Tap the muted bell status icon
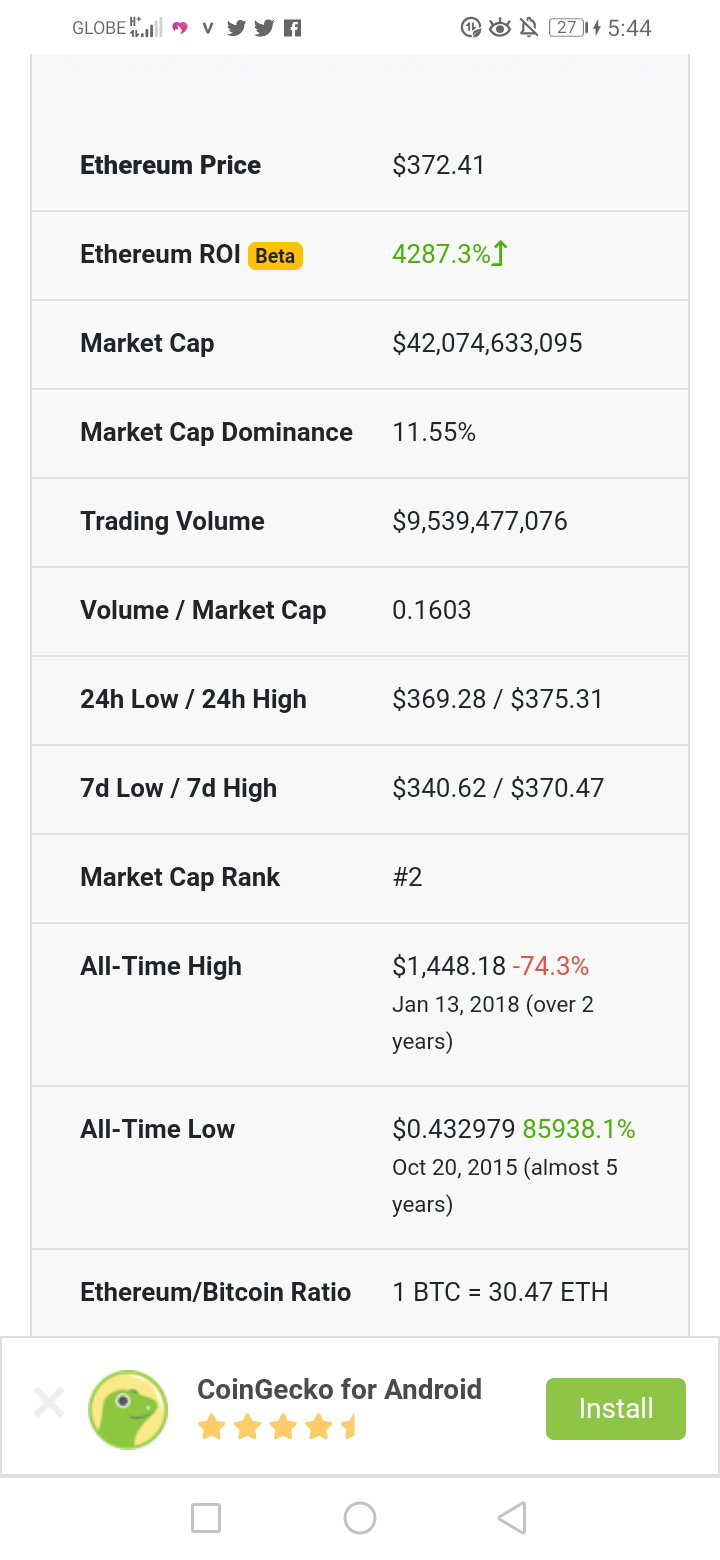This screenshot has width=720, height=1560. pyautogui.click(x=529, y=28)
